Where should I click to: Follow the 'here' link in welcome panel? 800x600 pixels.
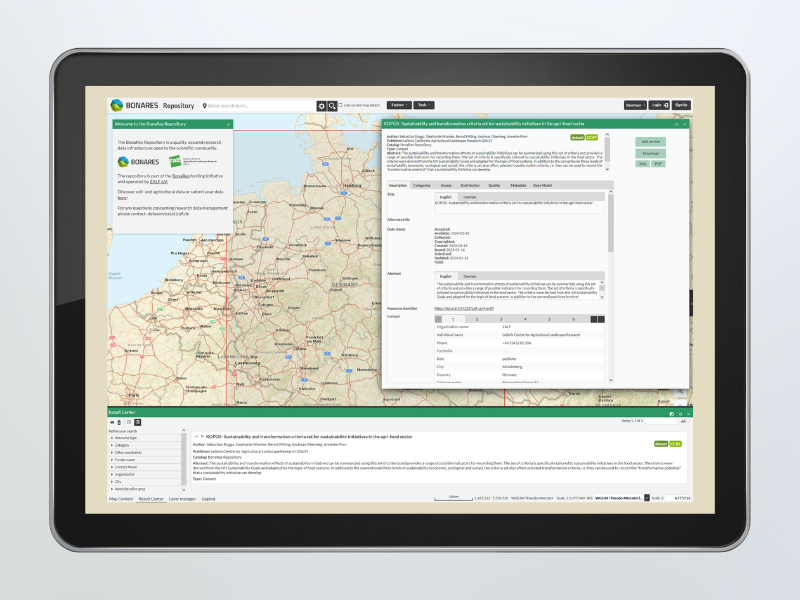coord(122,197)
